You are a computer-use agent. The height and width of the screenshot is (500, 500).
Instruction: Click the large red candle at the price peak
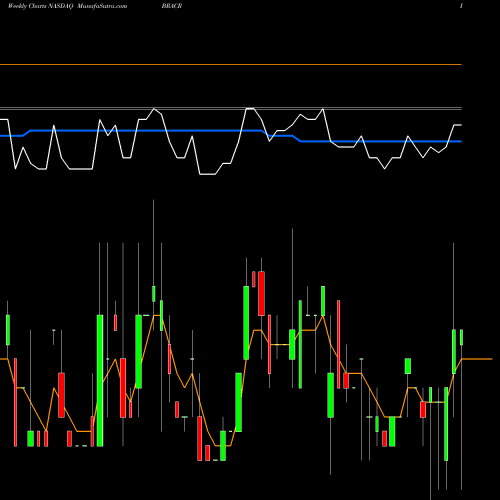tap(261, 293)
